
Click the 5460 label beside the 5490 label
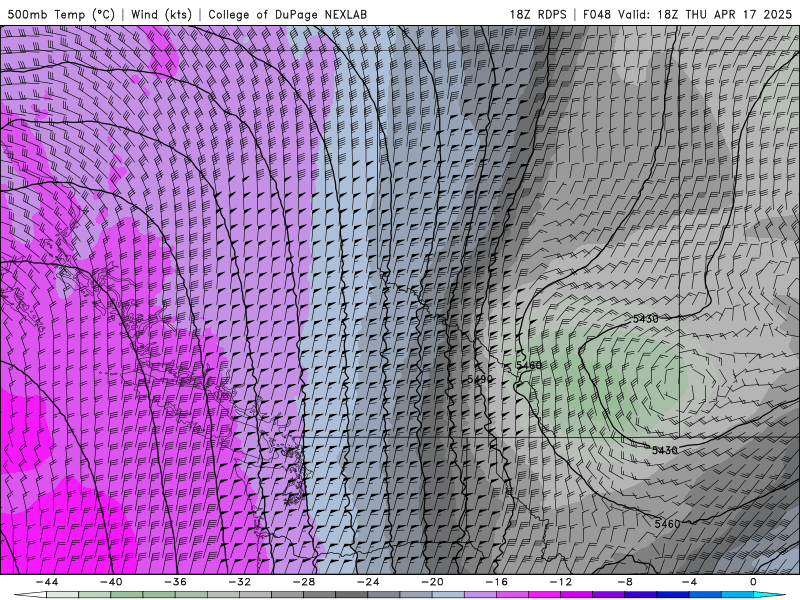529,365
